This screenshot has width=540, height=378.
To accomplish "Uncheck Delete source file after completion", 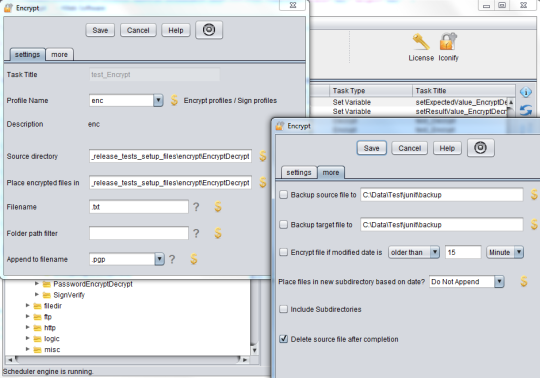I will coord(283,339).
